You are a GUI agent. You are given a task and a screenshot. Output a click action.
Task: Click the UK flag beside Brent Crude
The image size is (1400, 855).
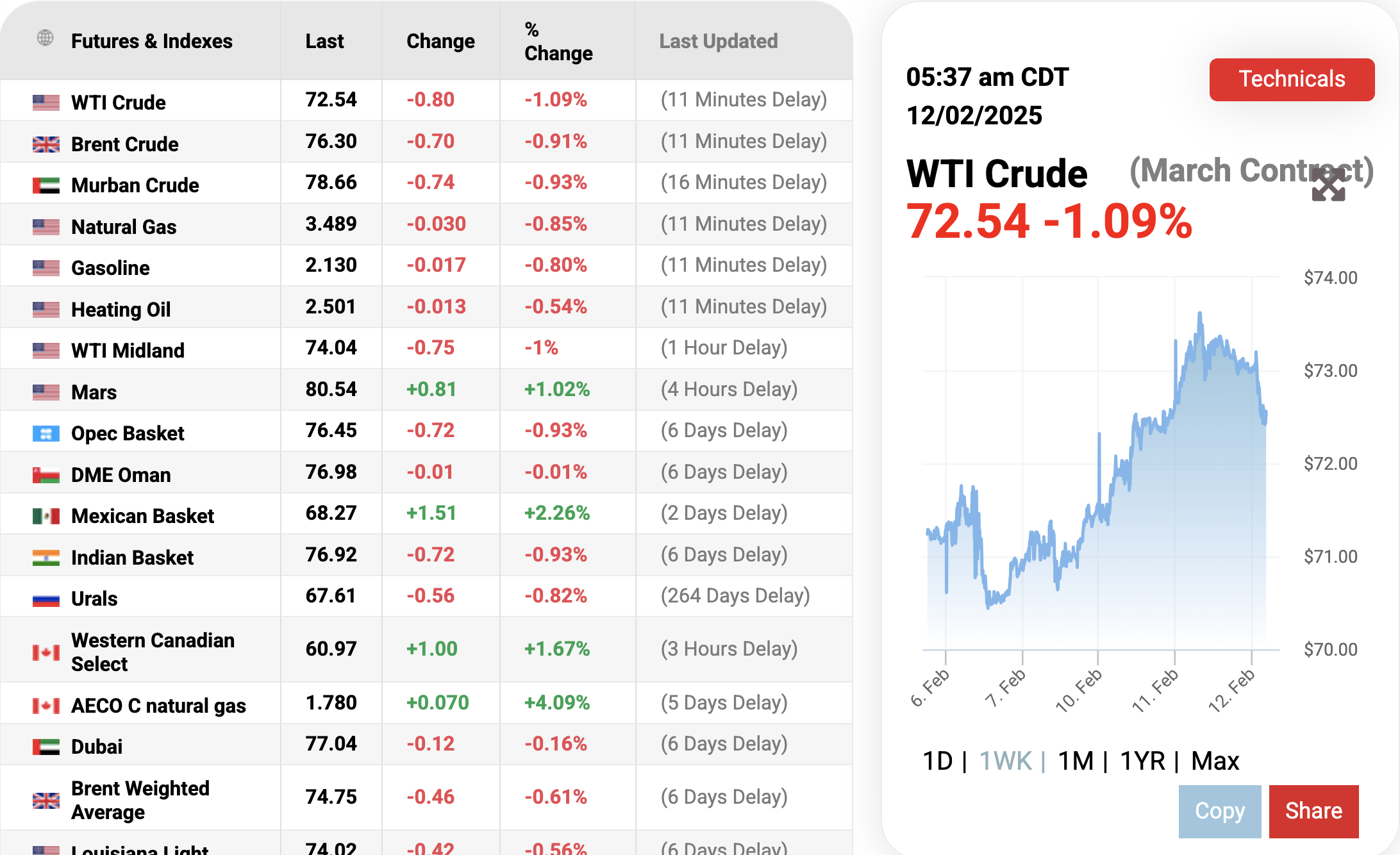point(46,144)
